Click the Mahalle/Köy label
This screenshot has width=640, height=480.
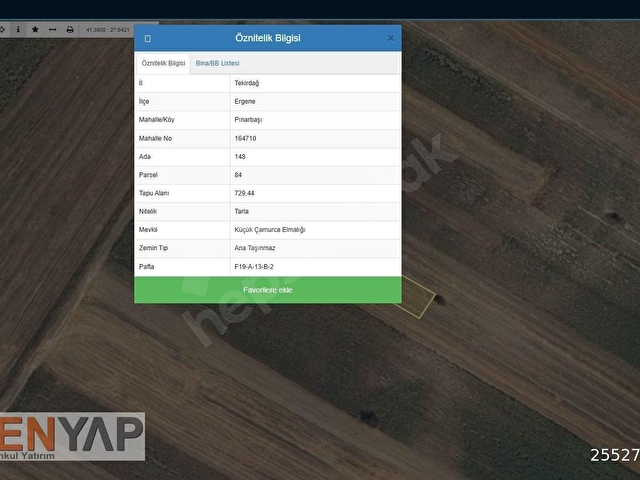tap(157, 120)
